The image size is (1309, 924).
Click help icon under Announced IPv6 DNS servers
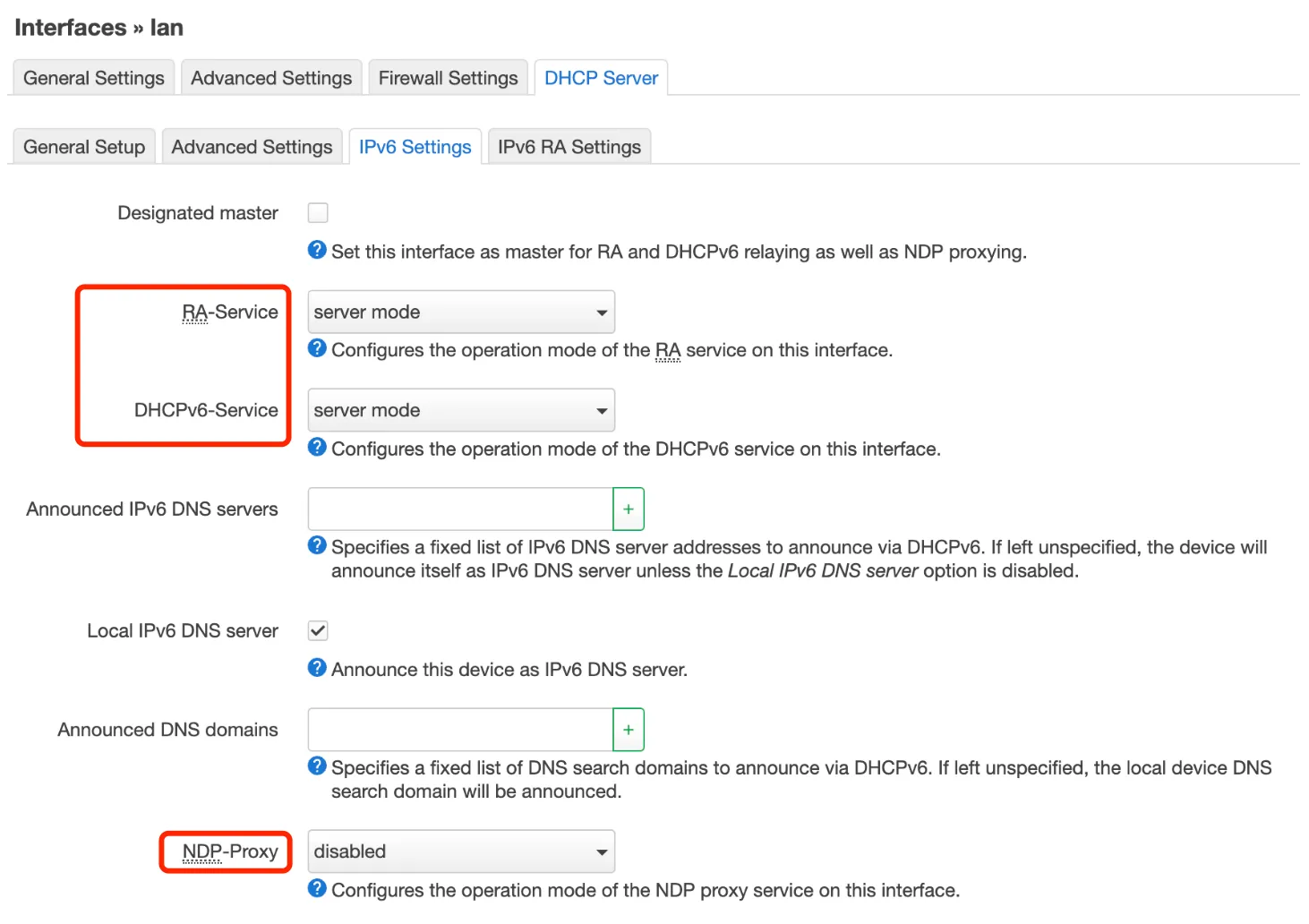317,545
